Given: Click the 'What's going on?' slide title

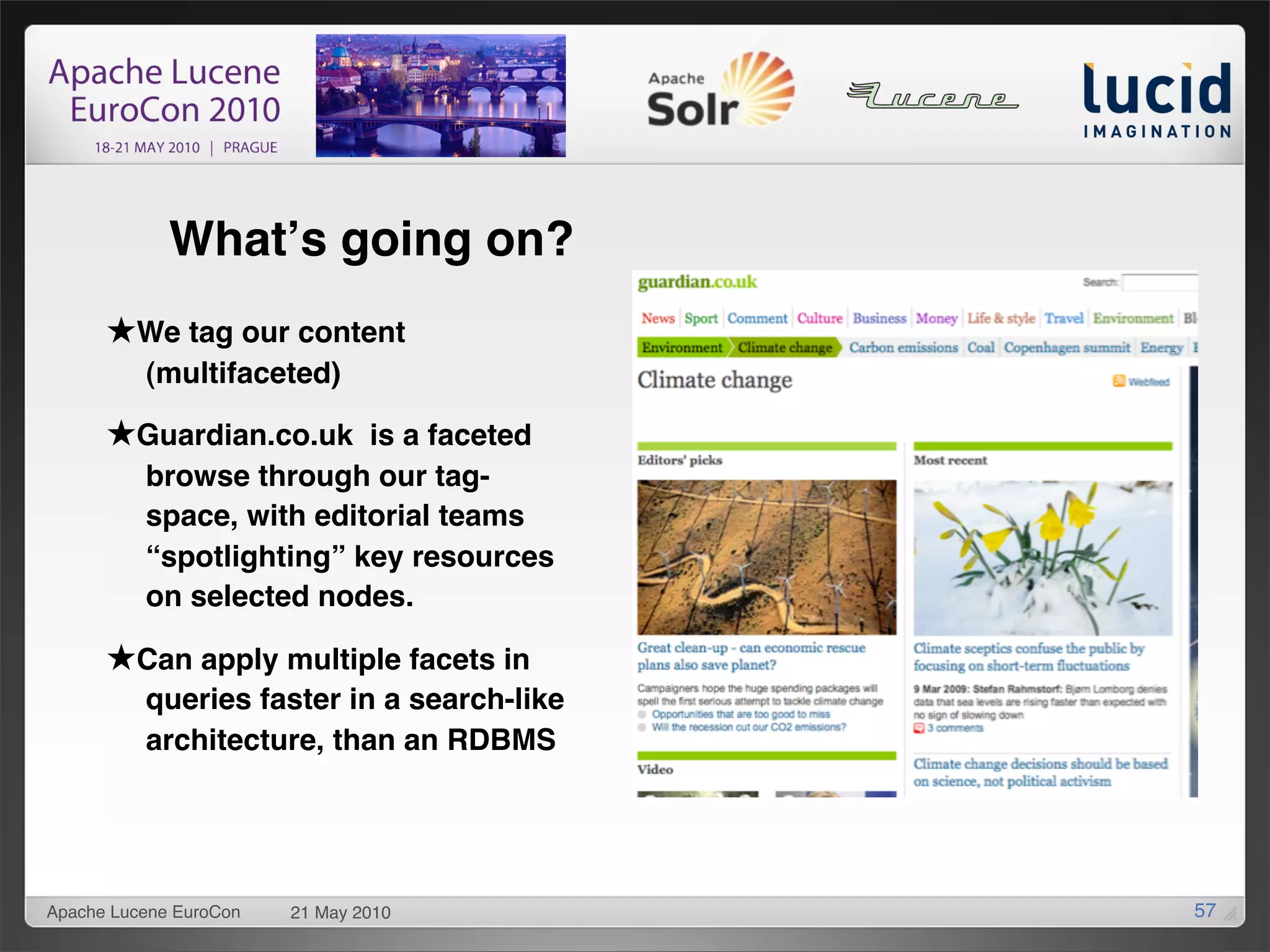Looking at the screenshot, I should coord(371,240).
